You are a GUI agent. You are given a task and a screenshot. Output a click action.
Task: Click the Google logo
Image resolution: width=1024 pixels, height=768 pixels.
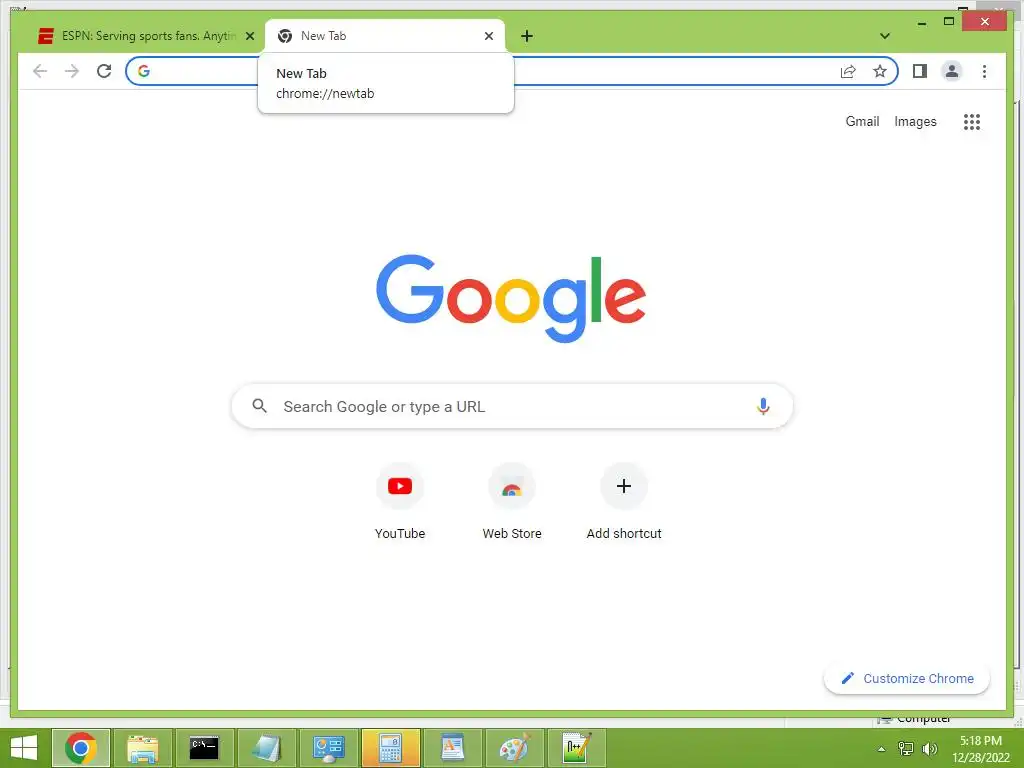point(511,298)
